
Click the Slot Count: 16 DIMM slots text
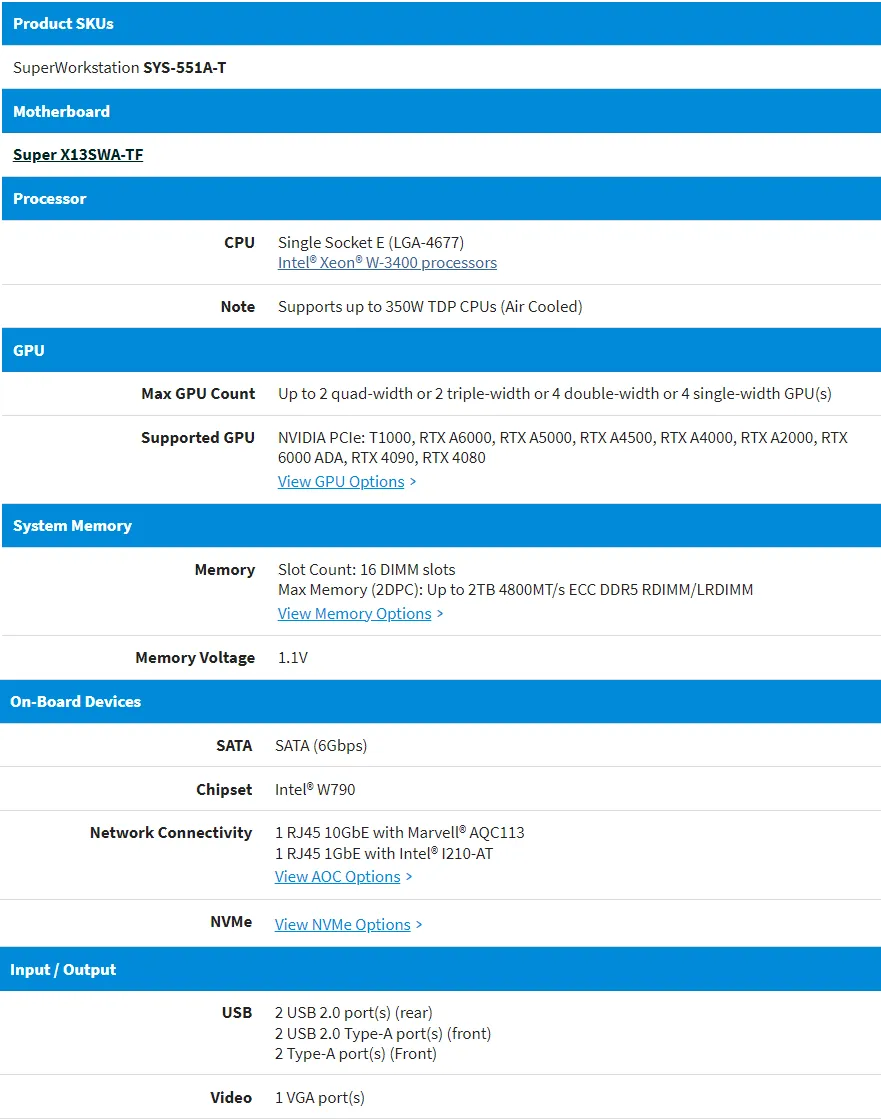pyautogui.click(x=367, y=569)
